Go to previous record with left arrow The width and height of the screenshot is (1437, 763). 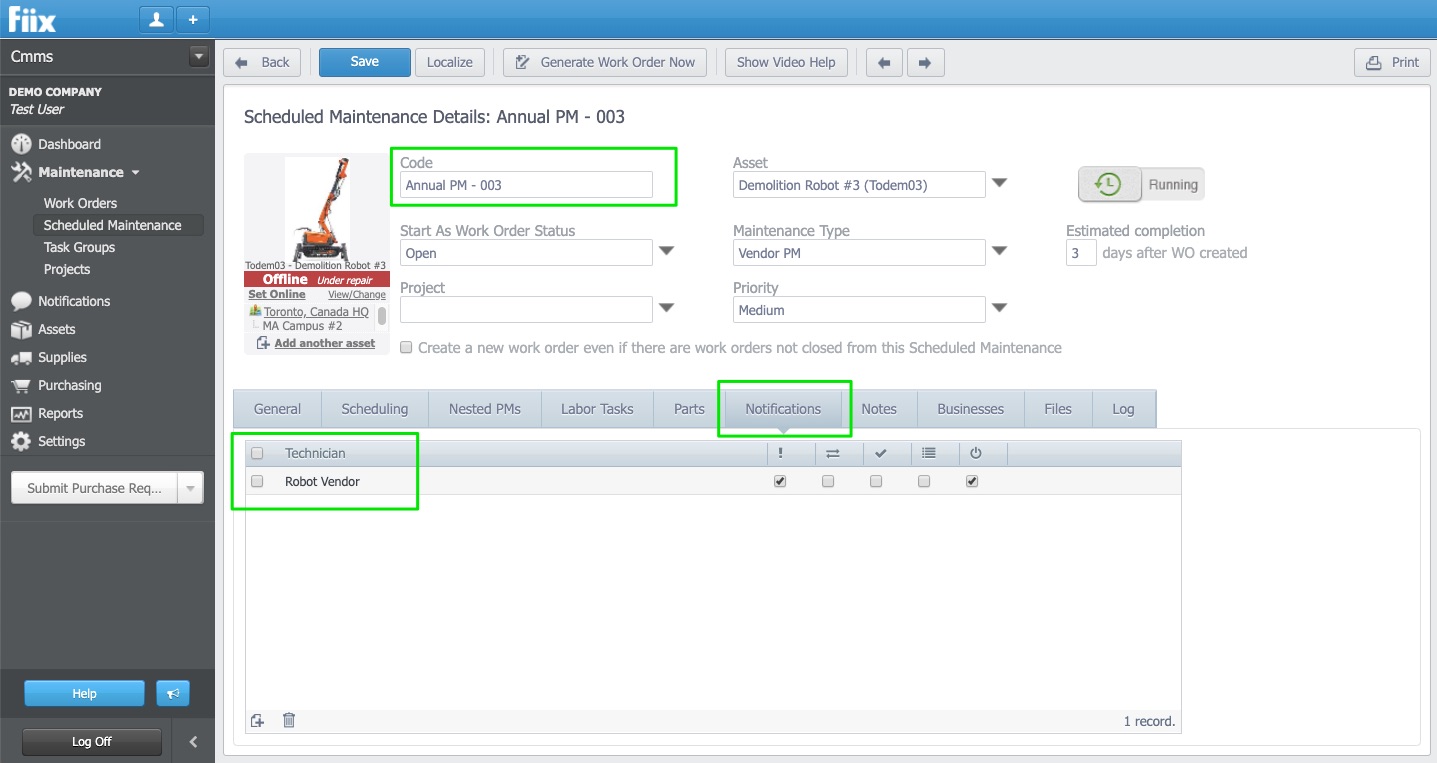pyautogui.click(x=883, y=62)
